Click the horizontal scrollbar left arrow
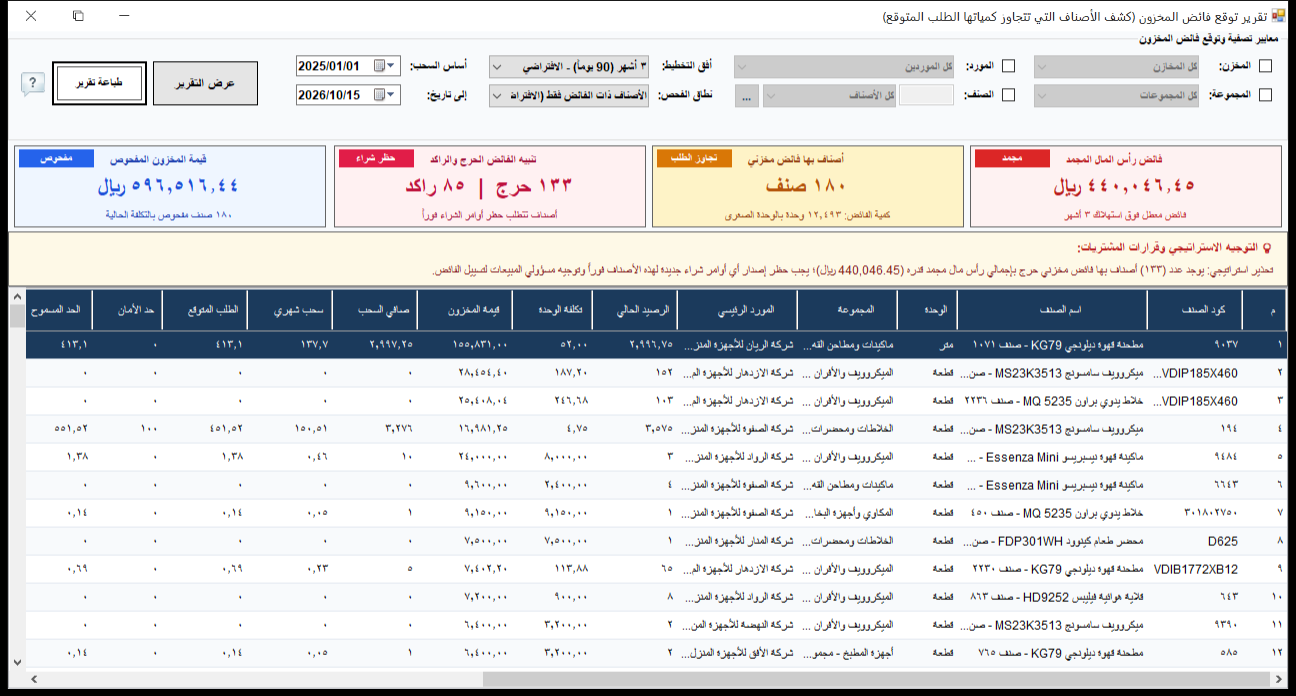Screen dimensions: 1296x696 point(34,679)
